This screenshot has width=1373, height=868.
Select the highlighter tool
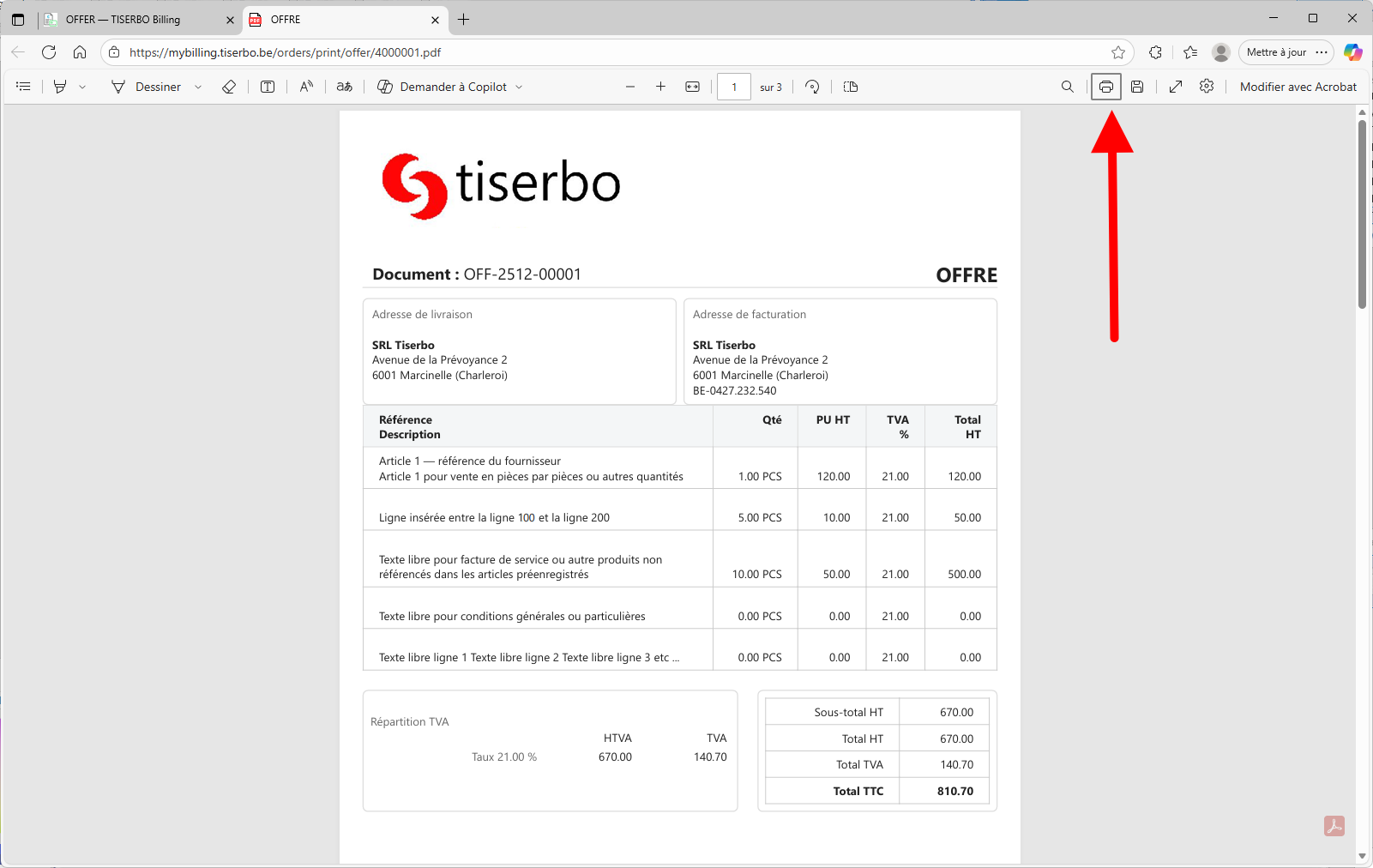[x=58, y=86]
